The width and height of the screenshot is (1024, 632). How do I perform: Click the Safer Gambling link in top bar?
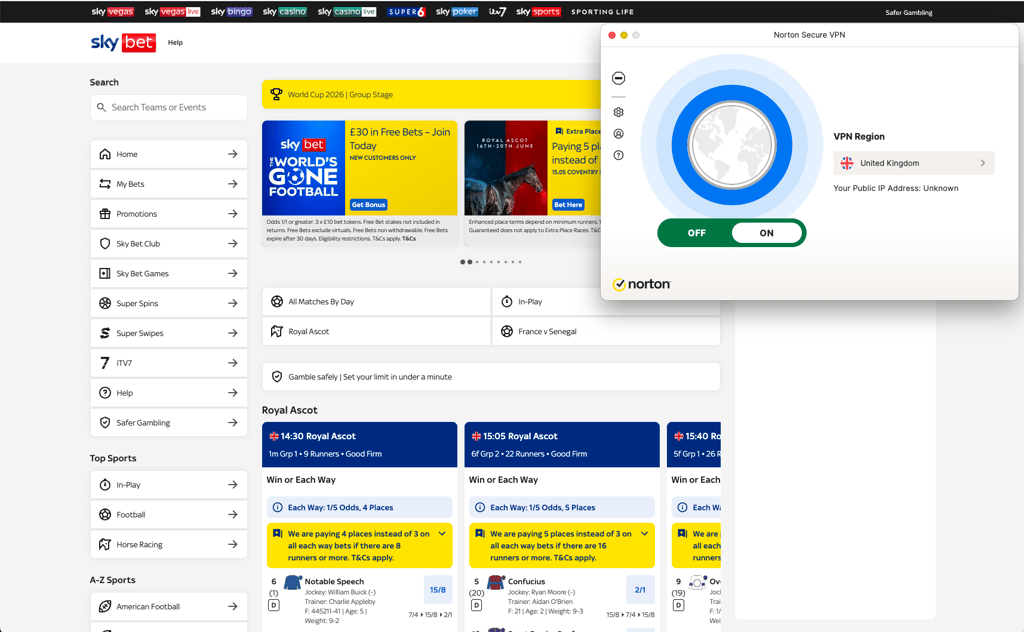coord(908,12)
